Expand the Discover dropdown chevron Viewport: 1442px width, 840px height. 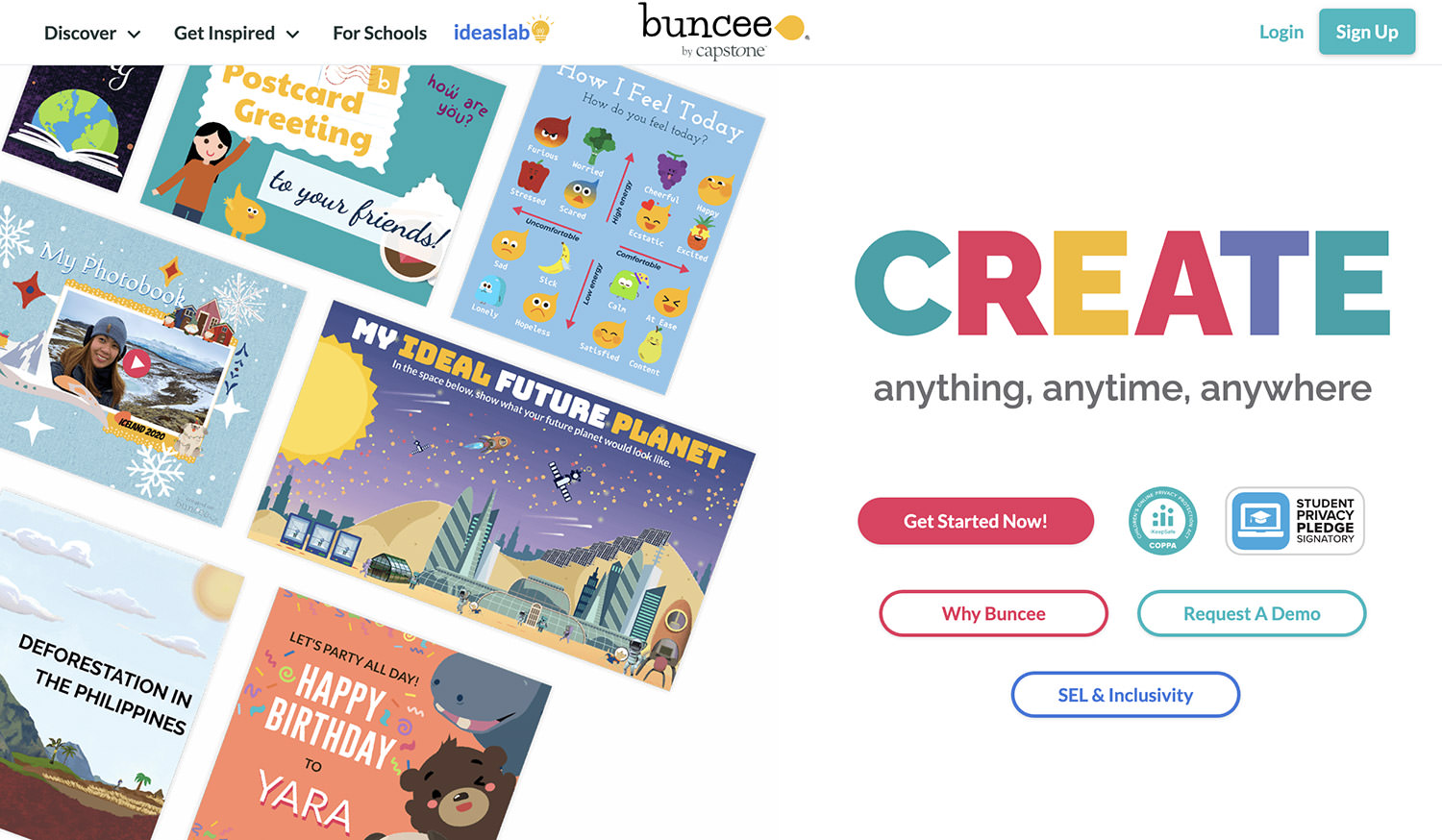click(x=135, y=34)
